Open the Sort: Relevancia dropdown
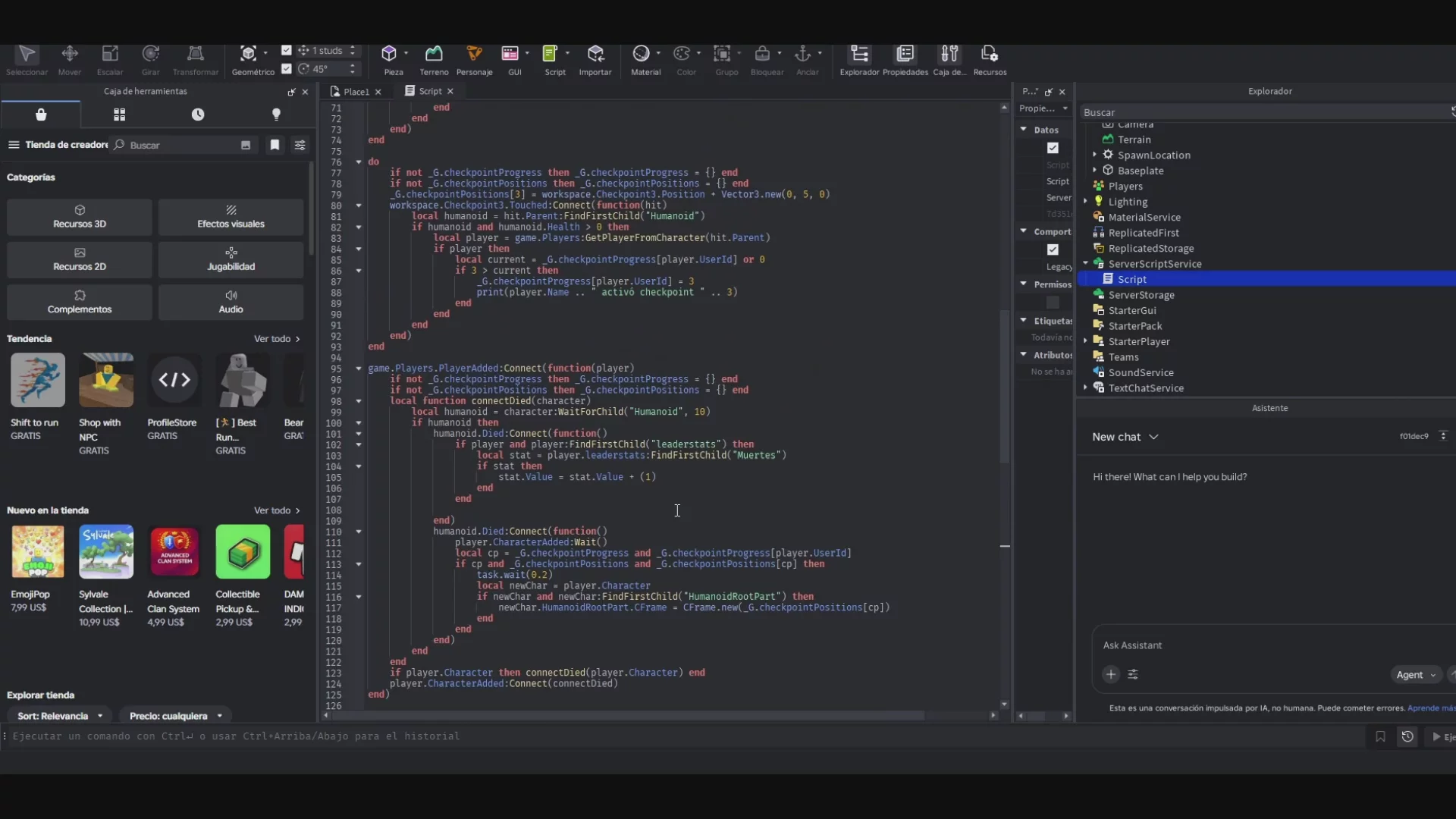Image resolution: width=1456 pixels, height=819 pixels. (x=60, y=716)
